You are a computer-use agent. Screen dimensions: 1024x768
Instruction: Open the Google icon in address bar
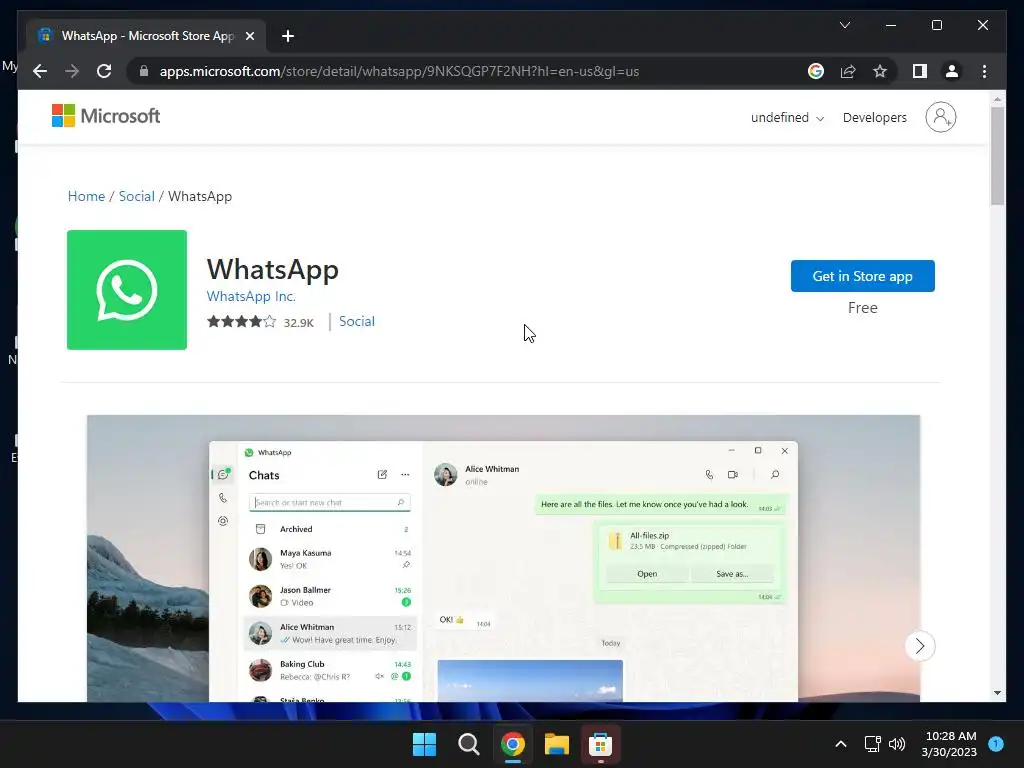tap(816, 71)
